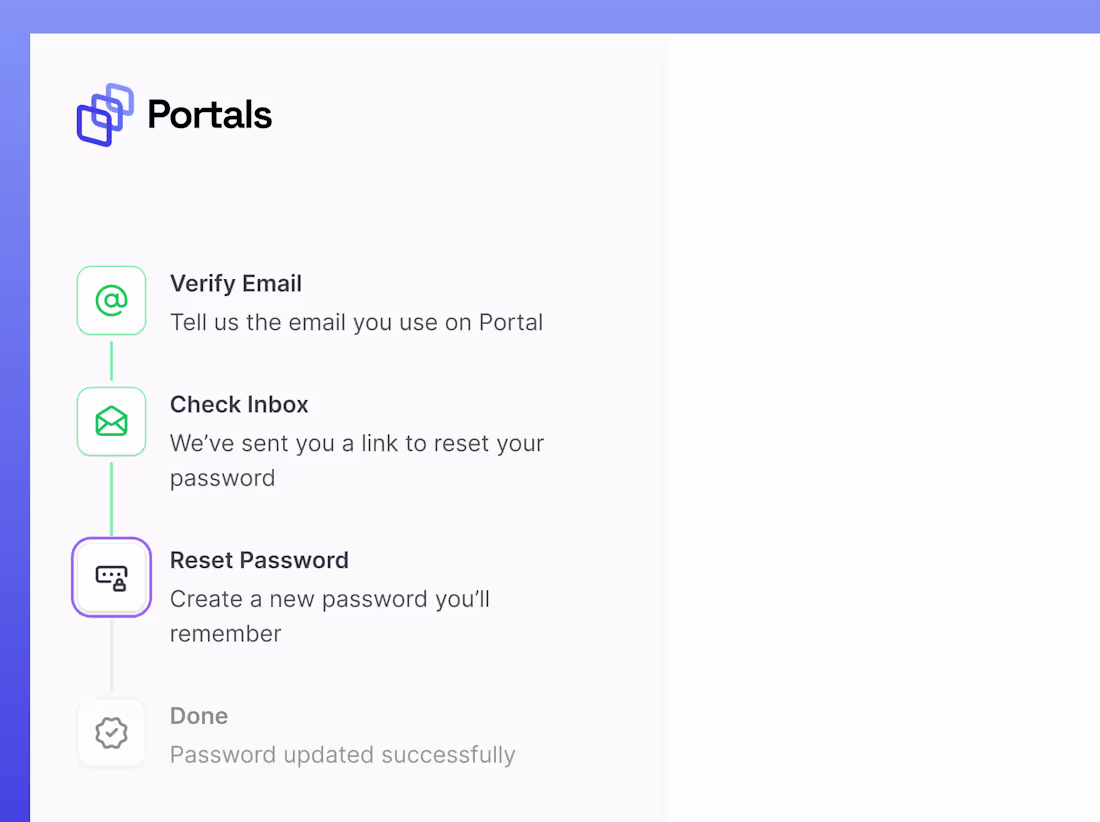Go to the Check Inbox step title
1100x822 pixels.
pos(239,405)
